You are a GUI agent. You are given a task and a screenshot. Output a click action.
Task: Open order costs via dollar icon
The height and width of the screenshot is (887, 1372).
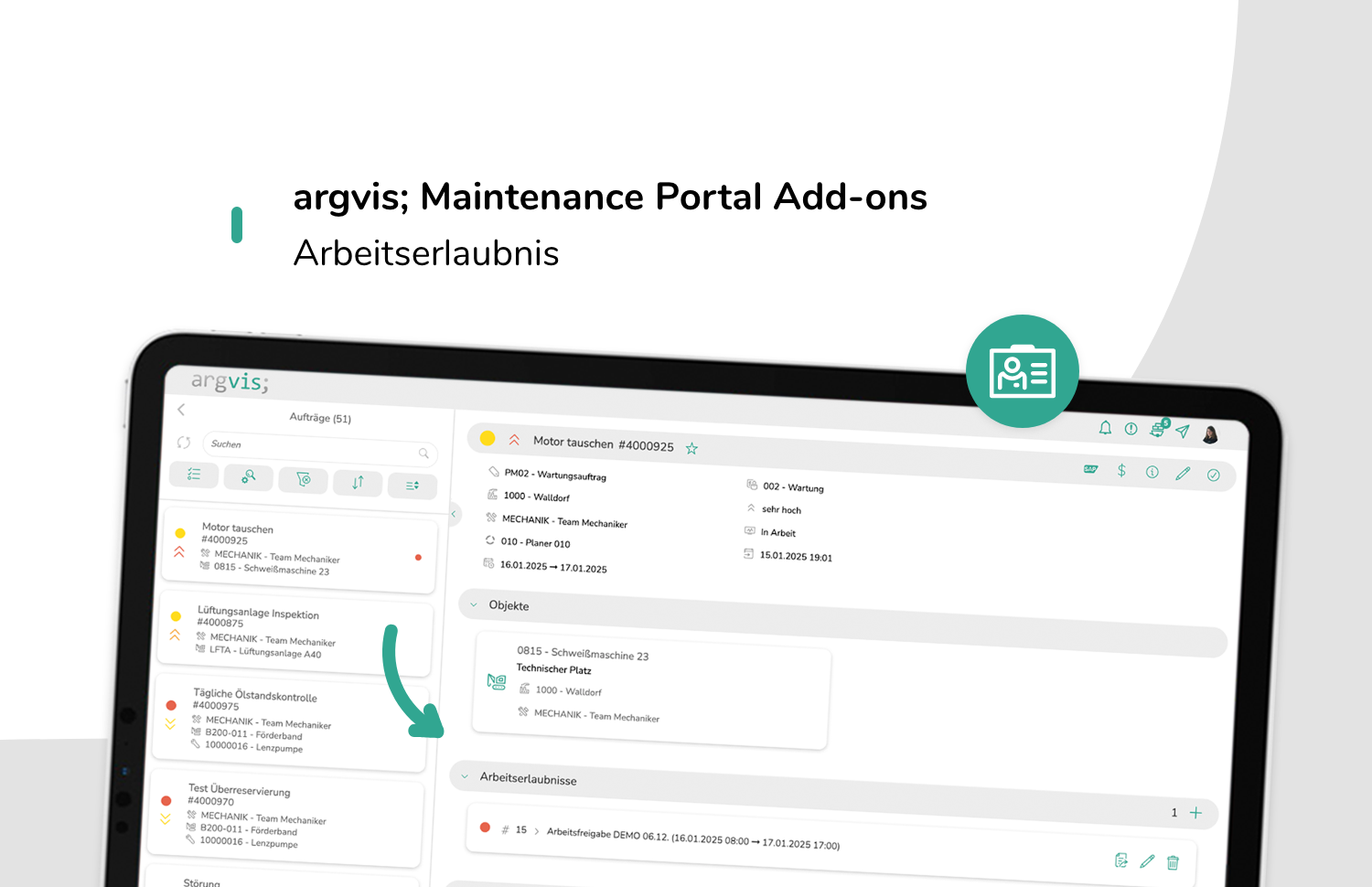(1121, 470)
